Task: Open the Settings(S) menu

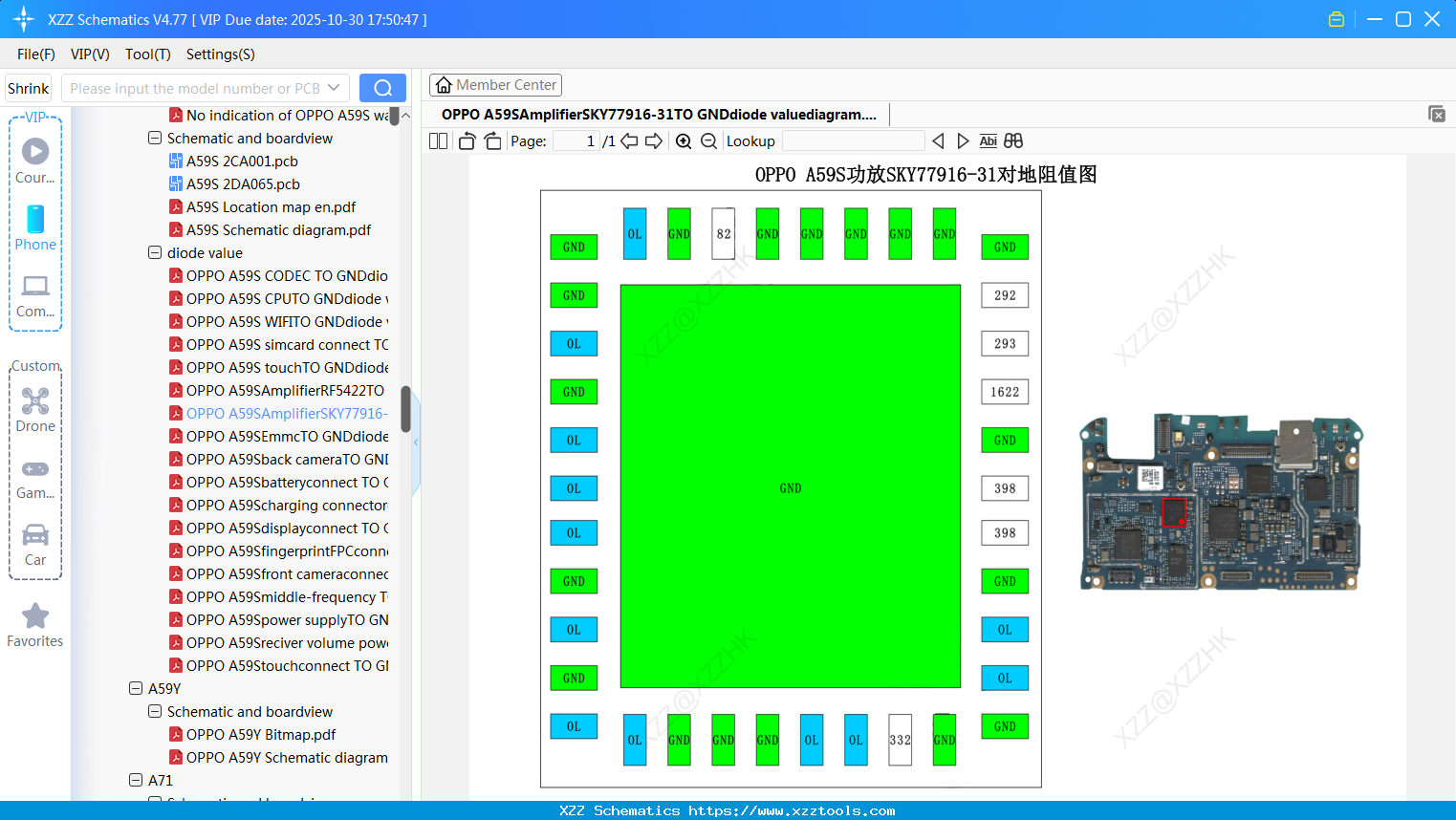Action: [219, 54]
